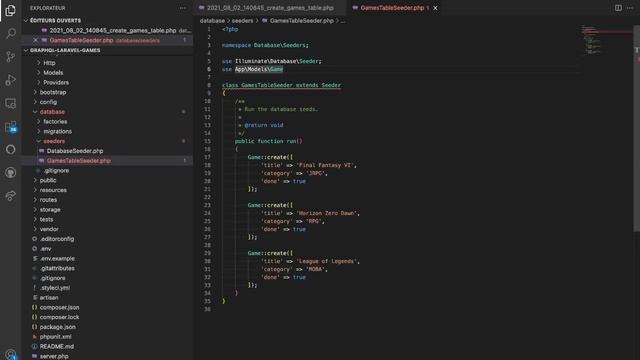Open the .gitattributes file
The width and height of the screenshot is (640, 360).
[x=57, y=269]
